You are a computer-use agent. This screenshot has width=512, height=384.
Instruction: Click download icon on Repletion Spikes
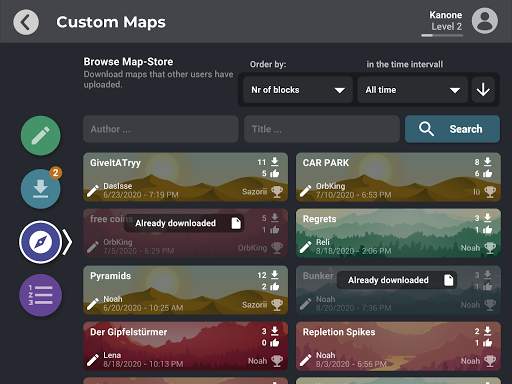click(487, 331)
